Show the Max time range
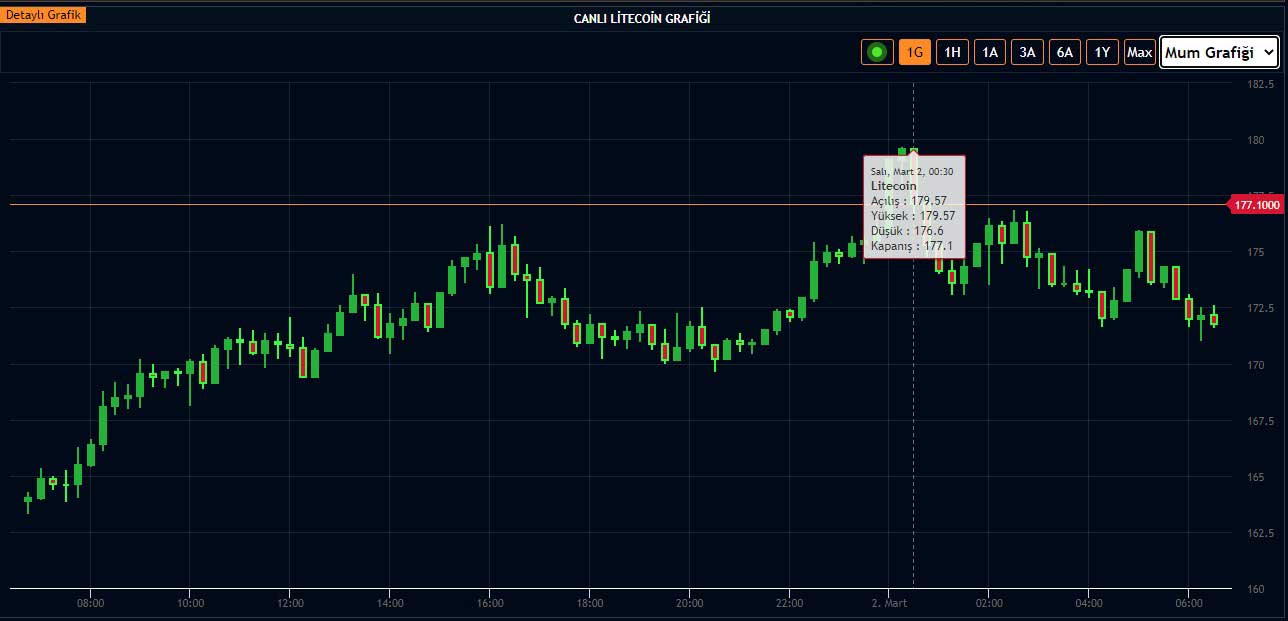 tap(1139, 52)
